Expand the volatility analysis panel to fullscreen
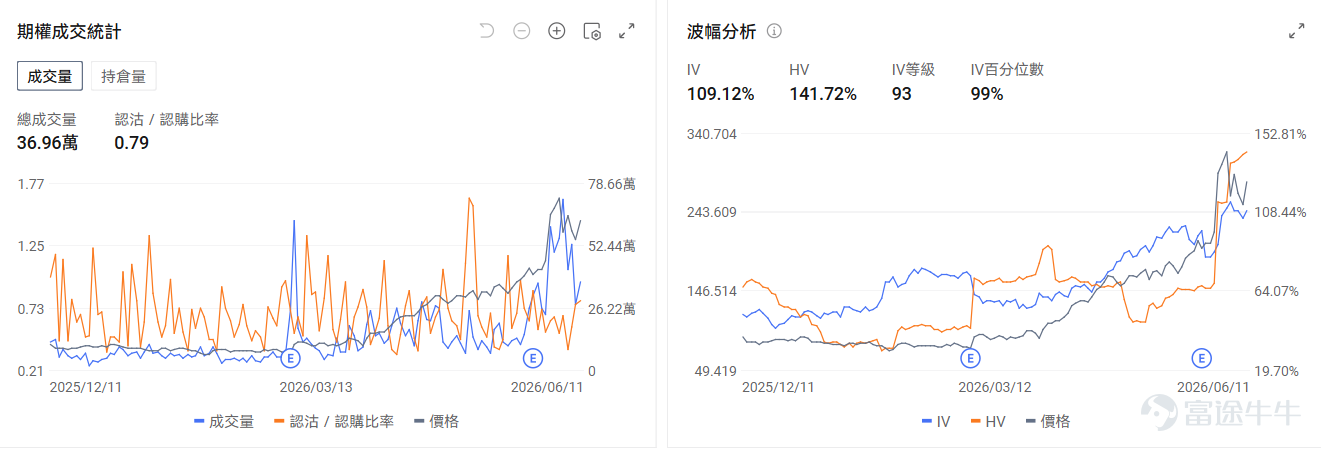 [1297, 31]
